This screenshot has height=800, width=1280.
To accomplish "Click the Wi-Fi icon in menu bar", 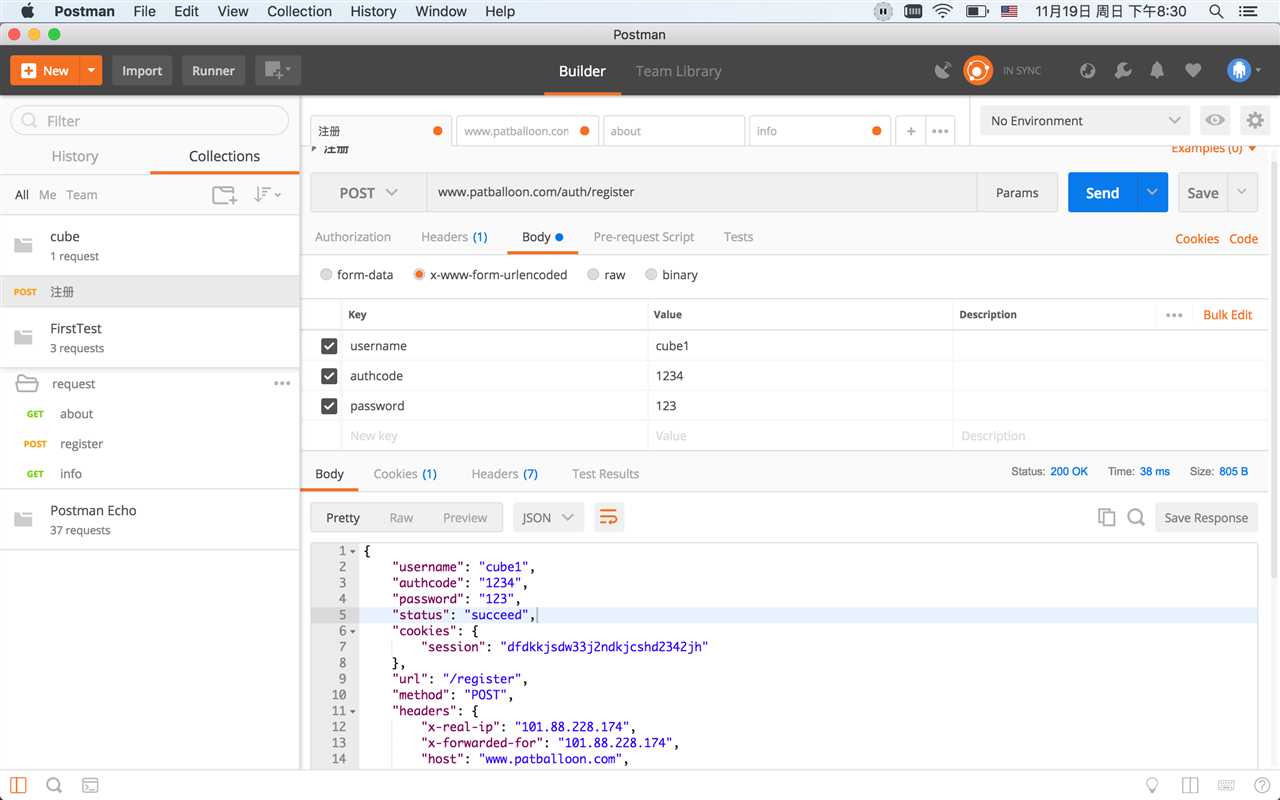I will [943, 11].
